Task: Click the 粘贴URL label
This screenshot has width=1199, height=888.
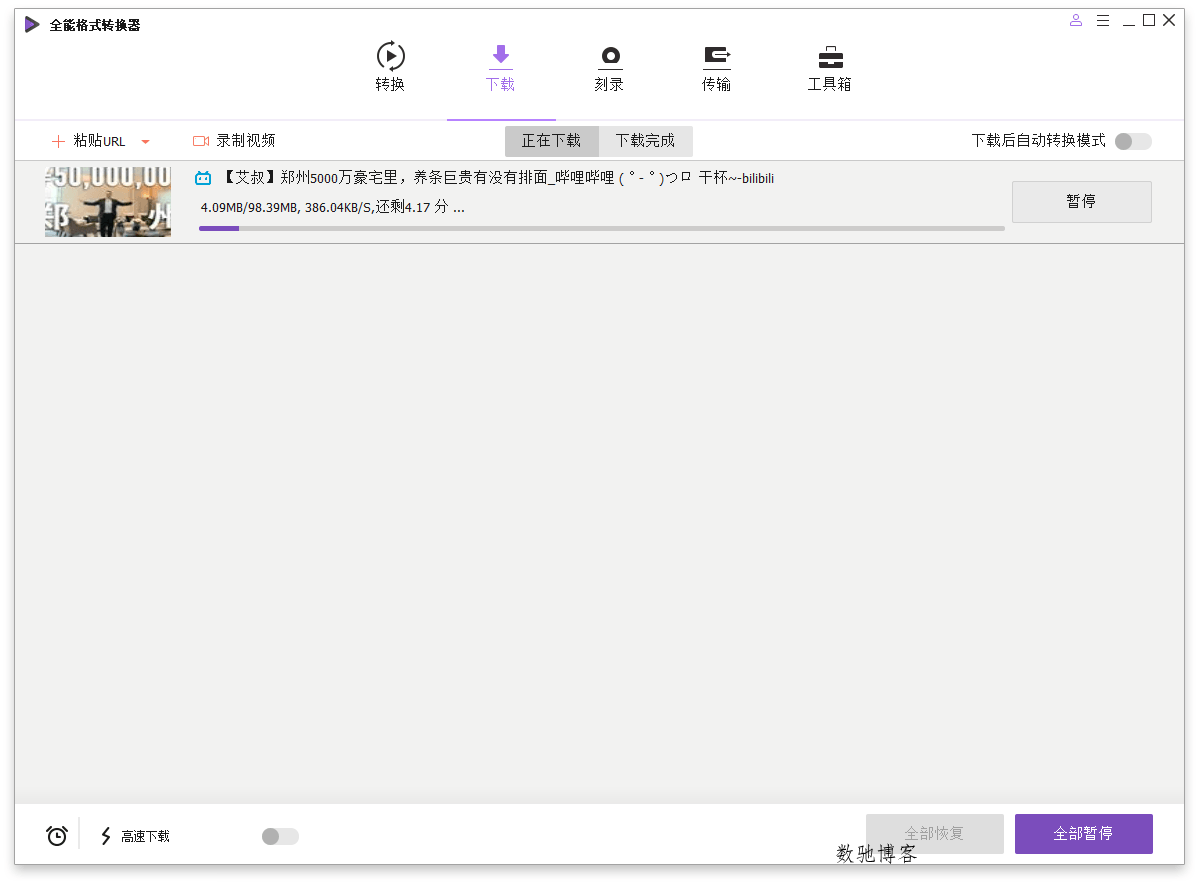Action: 99,141
